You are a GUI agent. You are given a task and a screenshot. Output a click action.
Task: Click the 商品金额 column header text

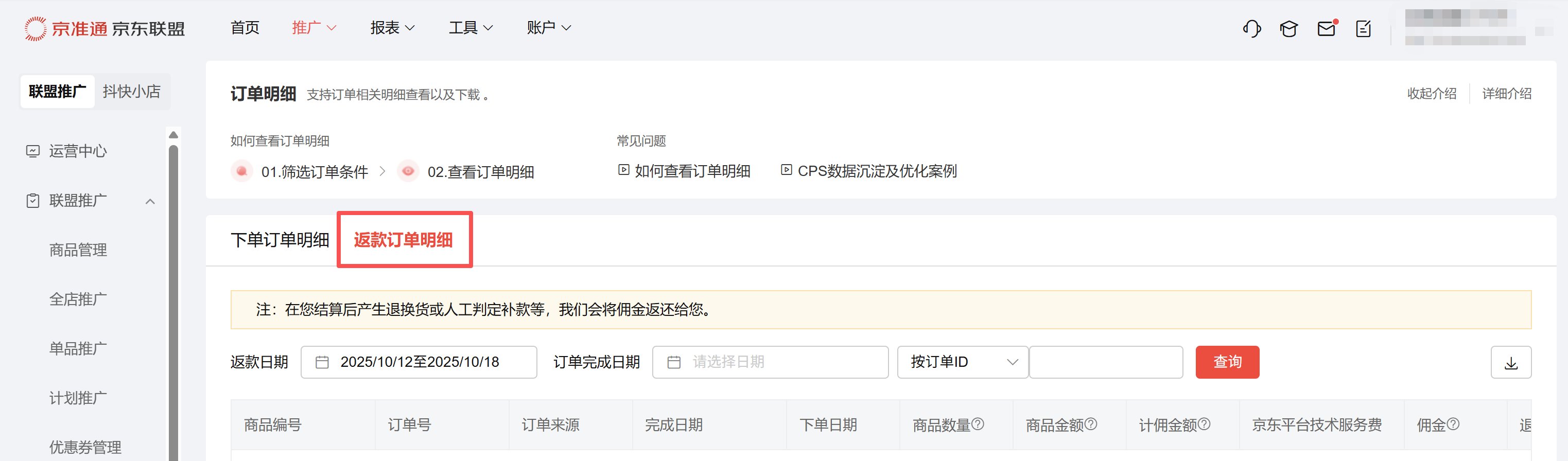1054,425
